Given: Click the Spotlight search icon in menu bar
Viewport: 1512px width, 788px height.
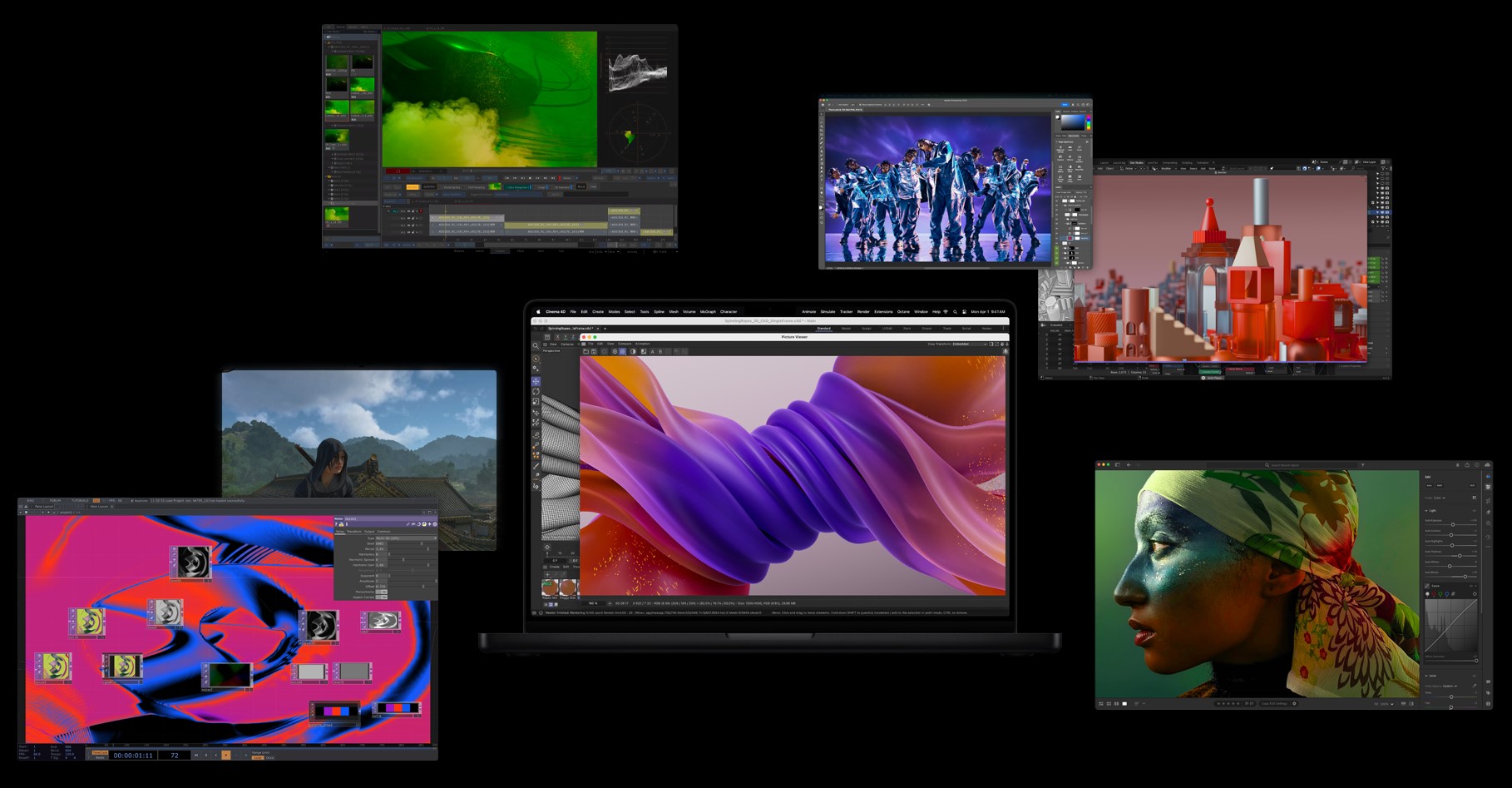Looking at the screenshot, I should point(955,311).
